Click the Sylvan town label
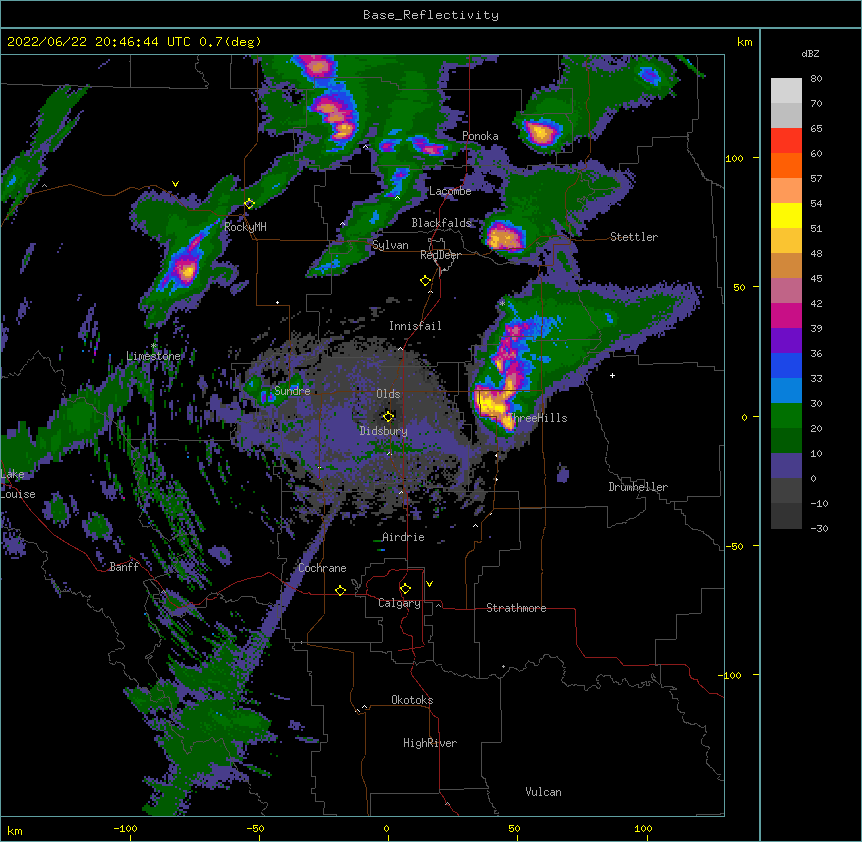Image resolution: width=862 pixels, height=842 pixels. point(390,245)
